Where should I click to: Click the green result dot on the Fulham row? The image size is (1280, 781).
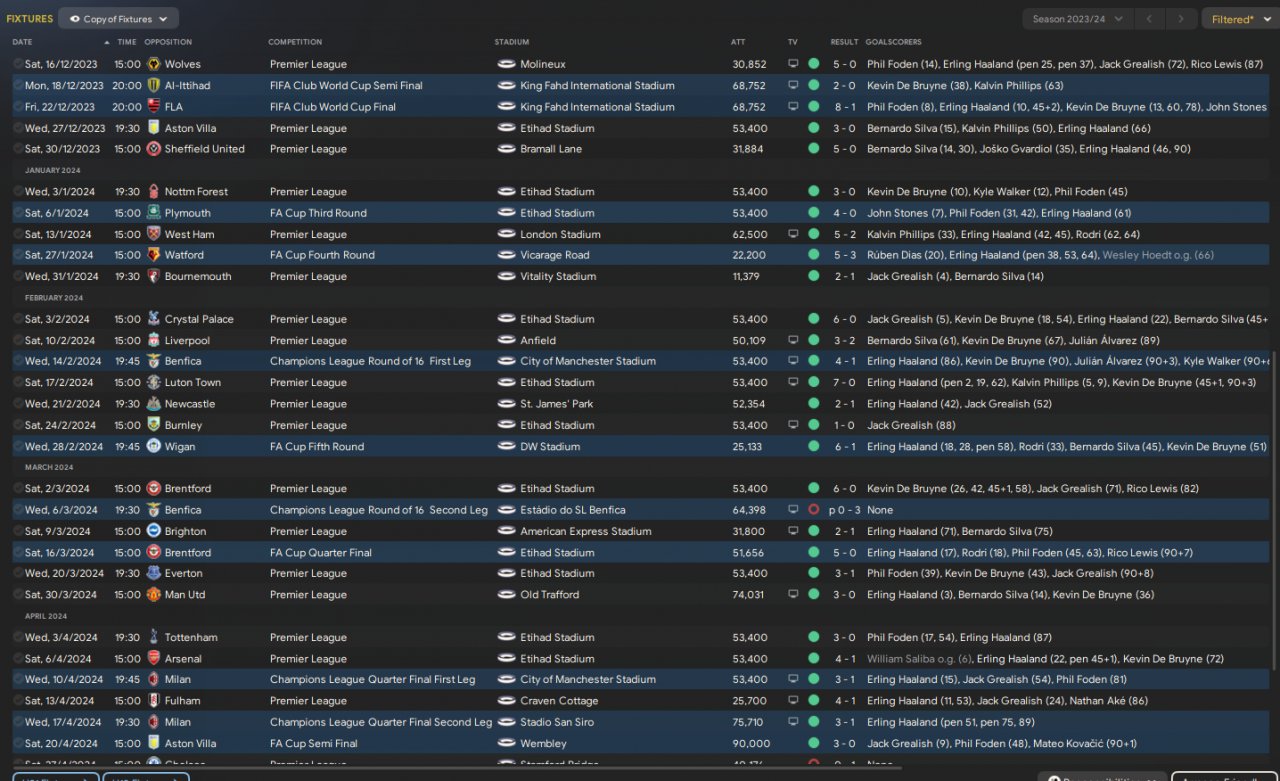coord(813,701)
